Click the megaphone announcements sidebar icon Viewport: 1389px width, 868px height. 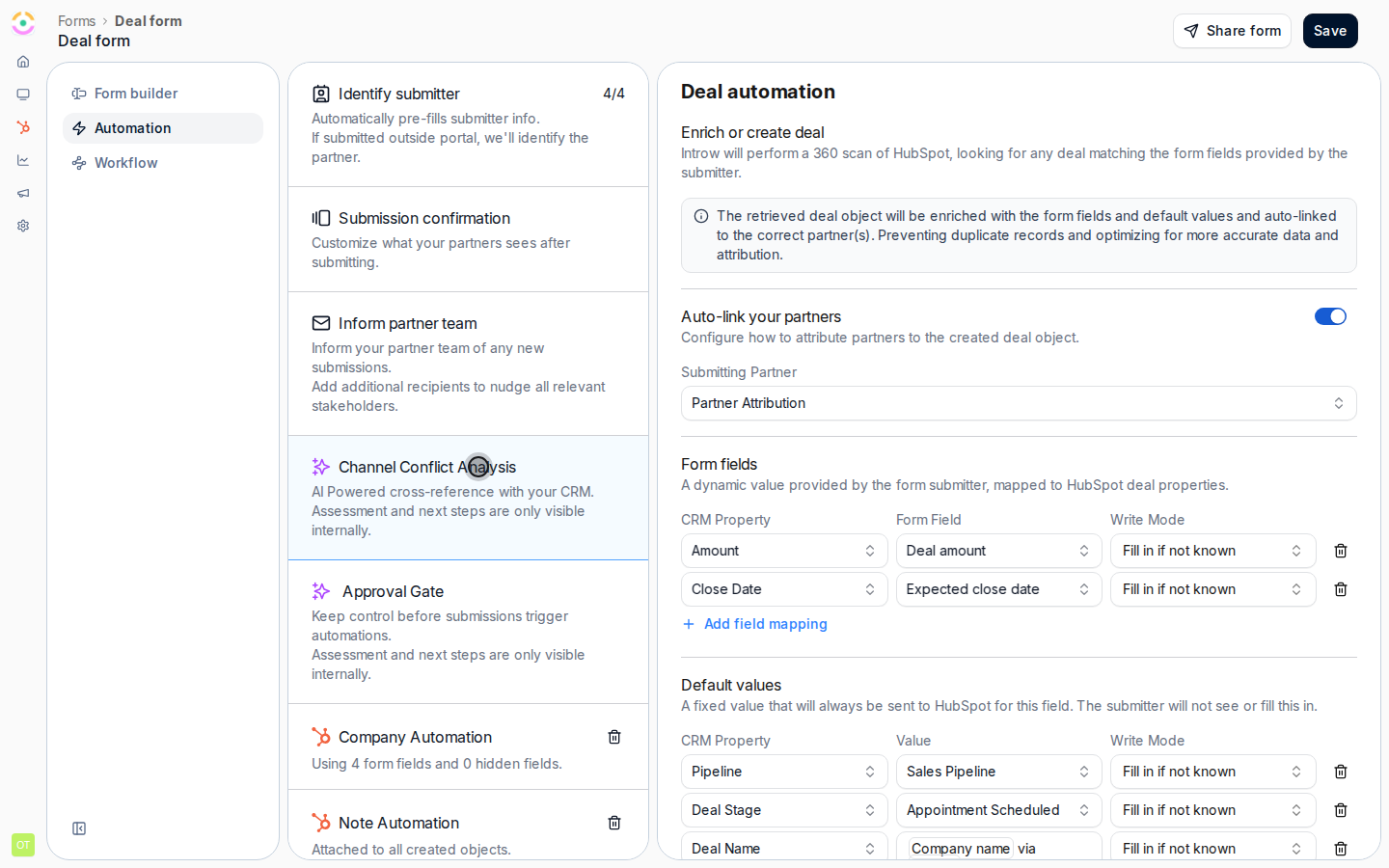(23, 193)
